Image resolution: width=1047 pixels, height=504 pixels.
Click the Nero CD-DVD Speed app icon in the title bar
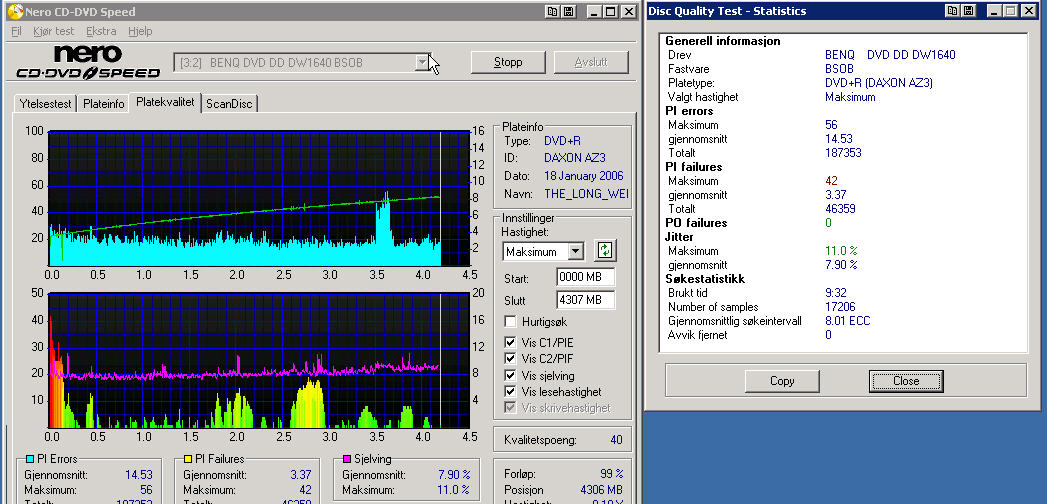click(15, 11)
